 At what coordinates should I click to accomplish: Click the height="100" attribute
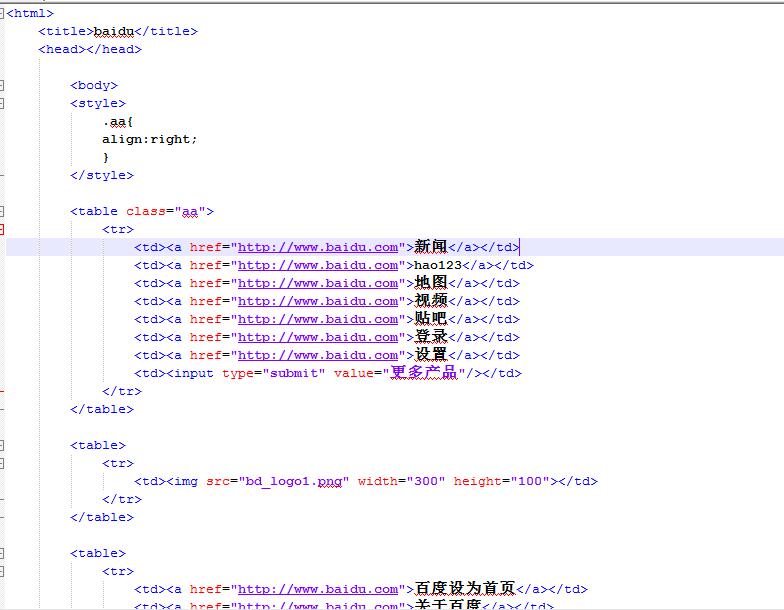pyautogui.click(x=502, y=482)
